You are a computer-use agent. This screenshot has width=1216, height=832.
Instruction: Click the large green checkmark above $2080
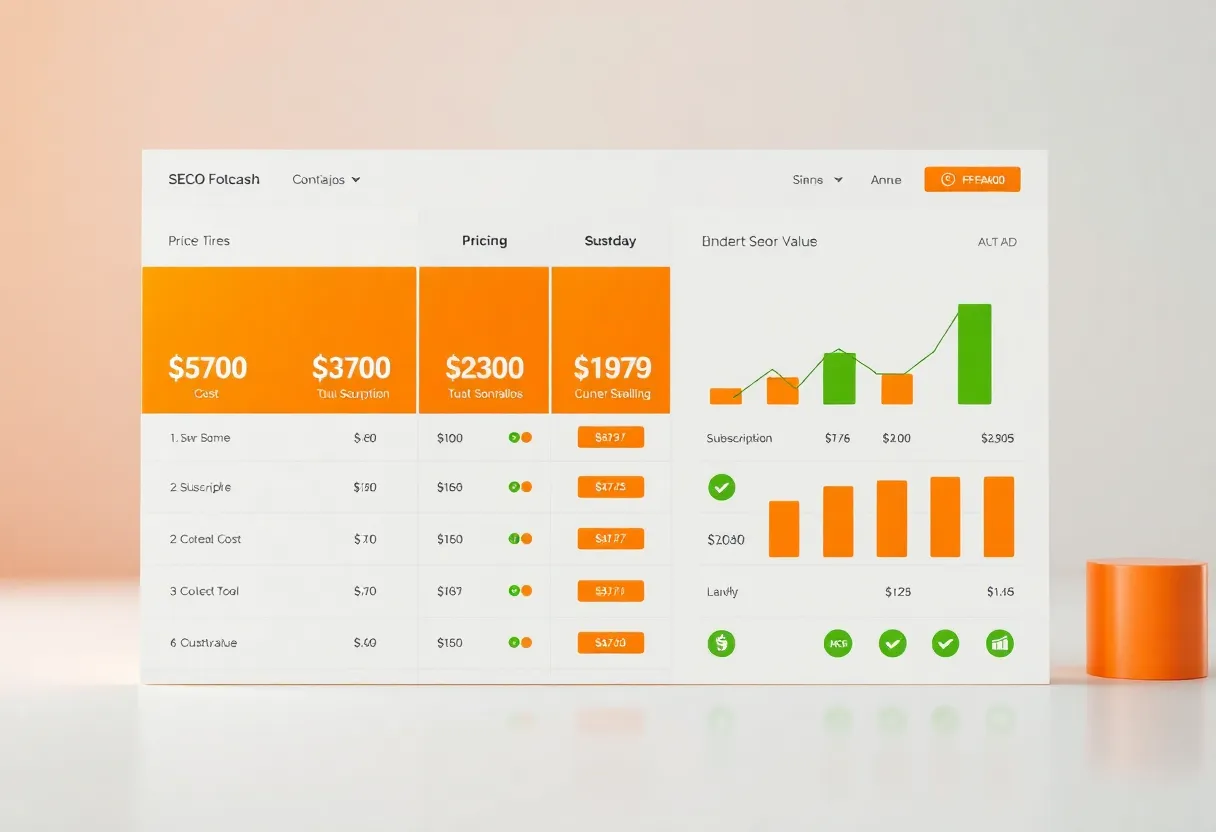point(721,487)
